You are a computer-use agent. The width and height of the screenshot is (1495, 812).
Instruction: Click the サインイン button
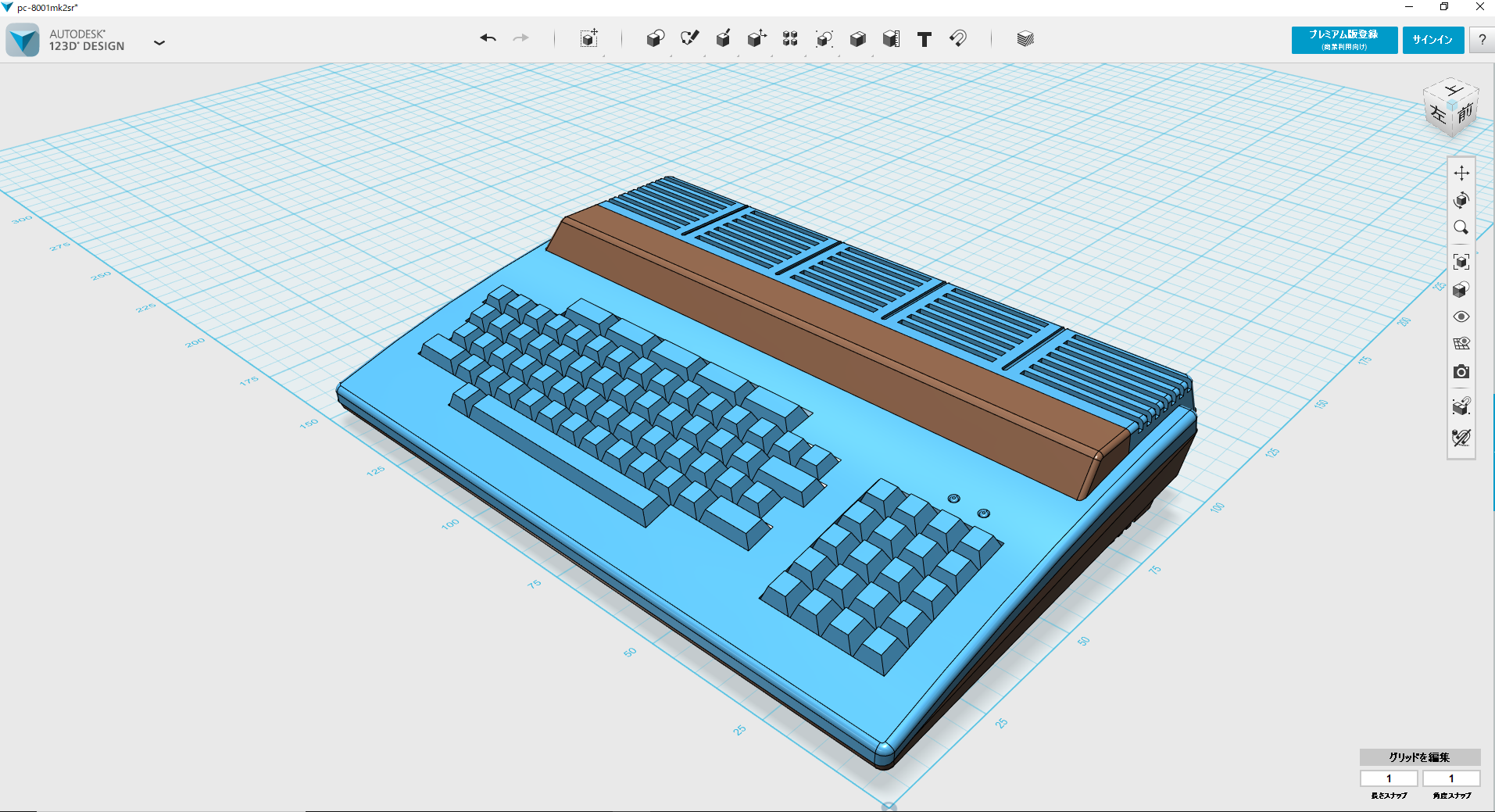(x=1433, y=39)
